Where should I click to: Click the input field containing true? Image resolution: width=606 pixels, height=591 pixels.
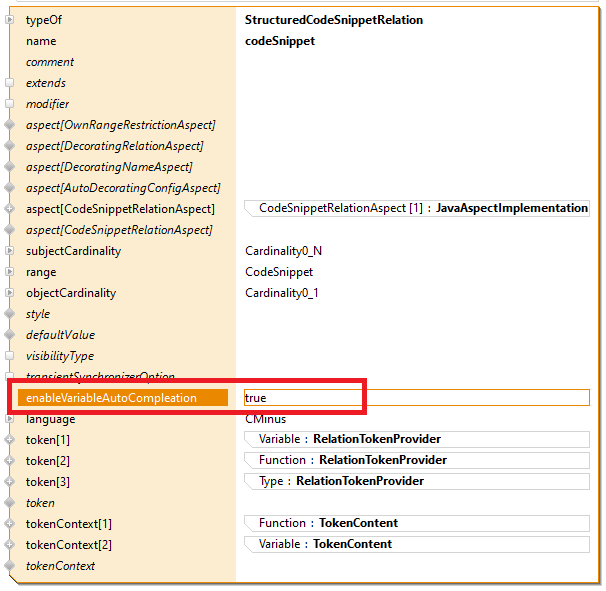pyautogui.click(x=416, y=398)
